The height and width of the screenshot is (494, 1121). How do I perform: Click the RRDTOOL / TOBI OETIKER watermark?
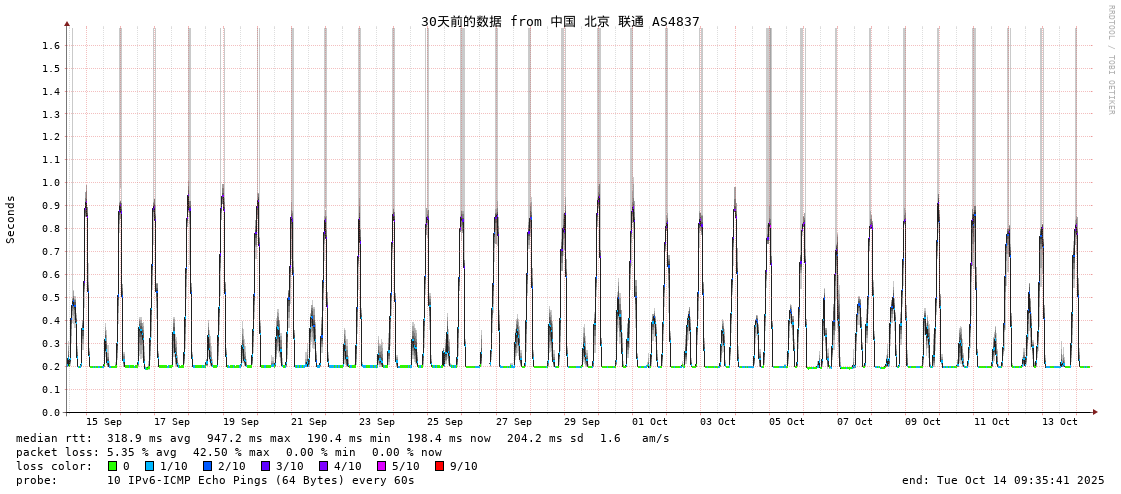[x=1110, y=60]
